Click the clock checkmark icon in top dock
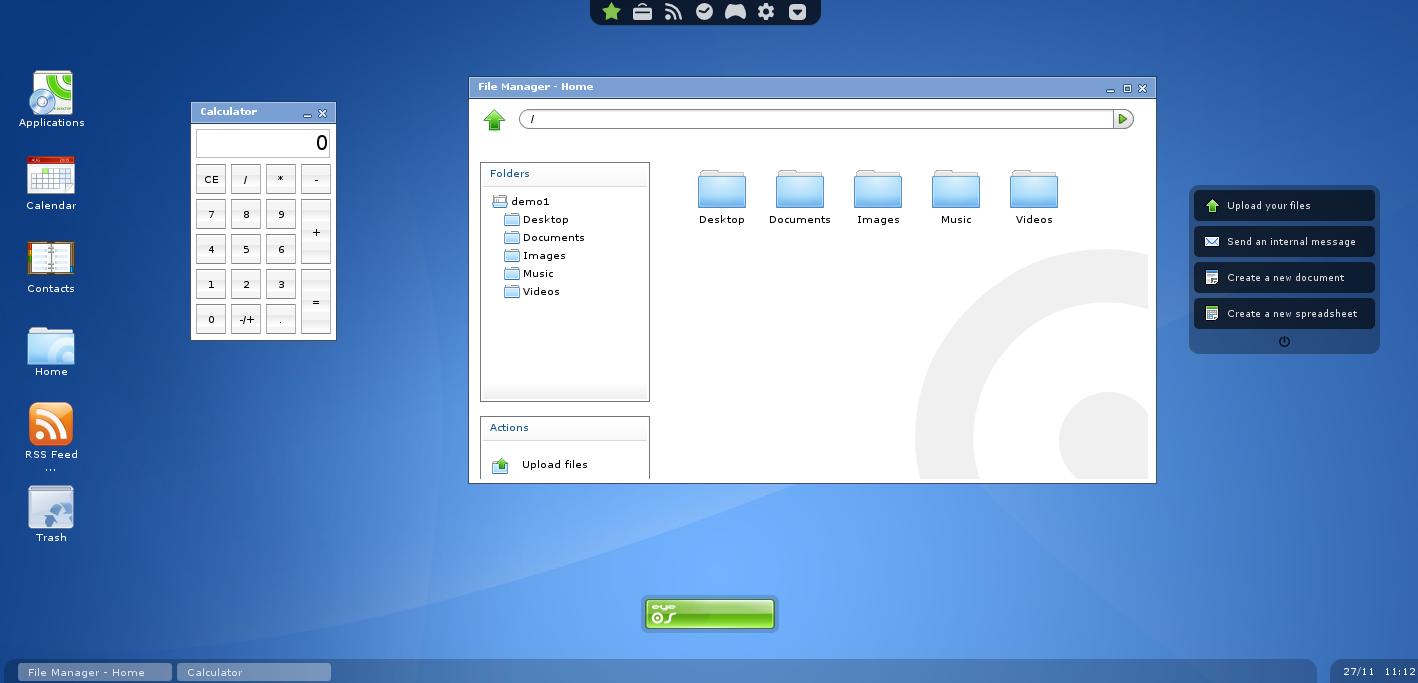This screenshot has height=683, width=1418. [705, 12]
